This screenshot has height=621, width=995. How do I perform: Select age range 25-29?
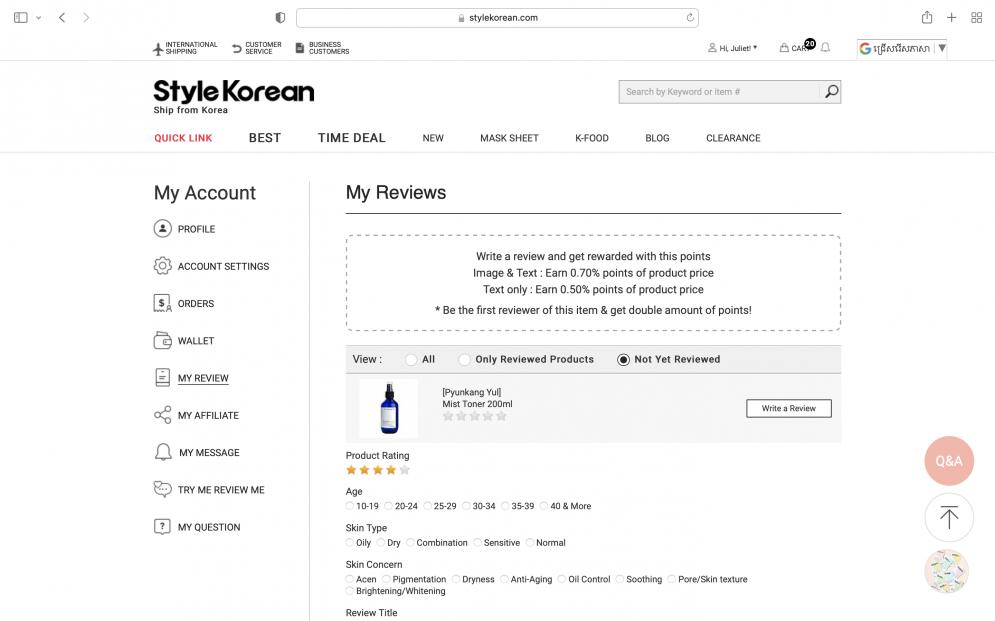coord(428,506)
